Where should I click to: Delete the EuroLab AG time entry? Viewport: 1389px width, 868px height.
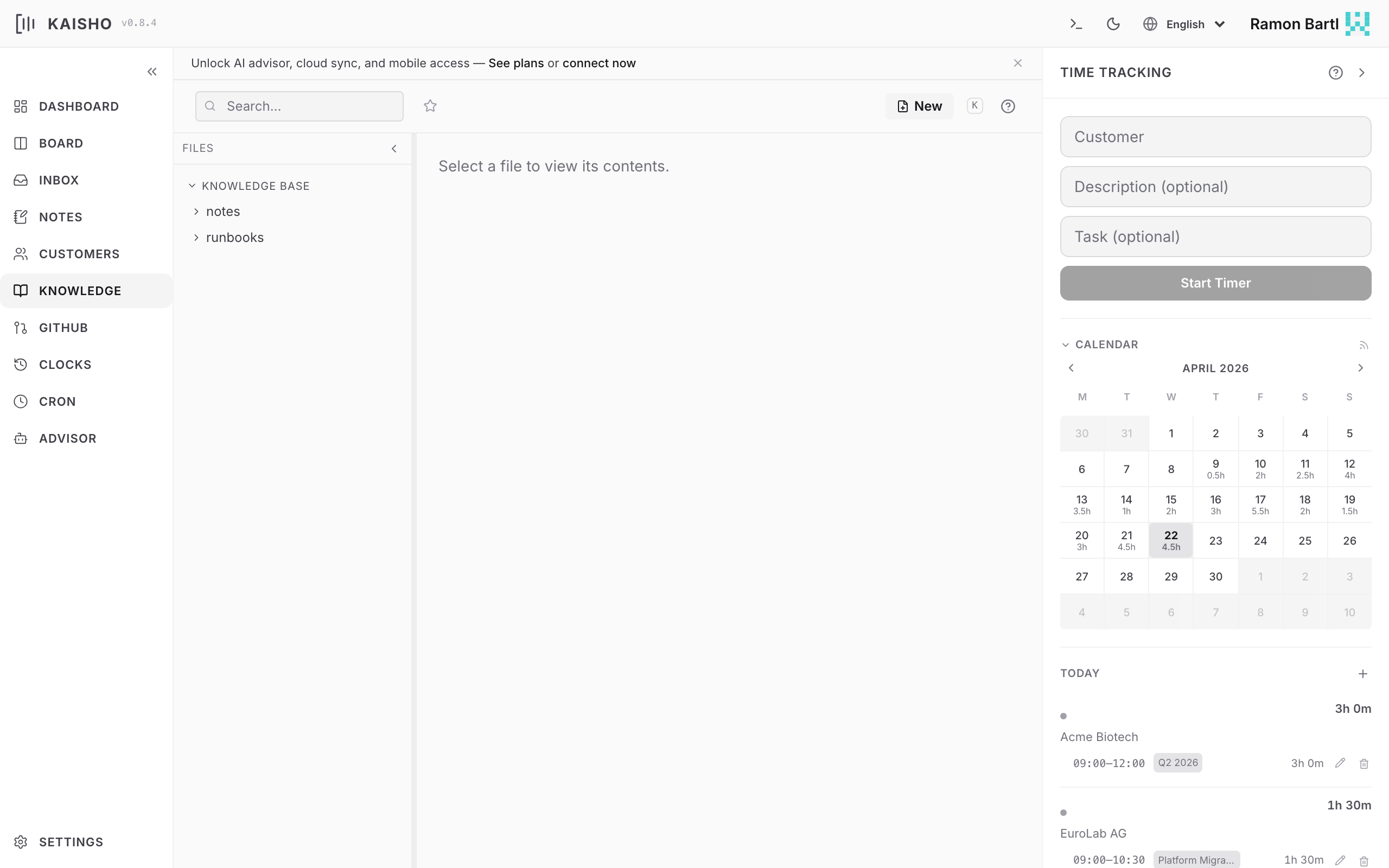[x=1363, y=859]
